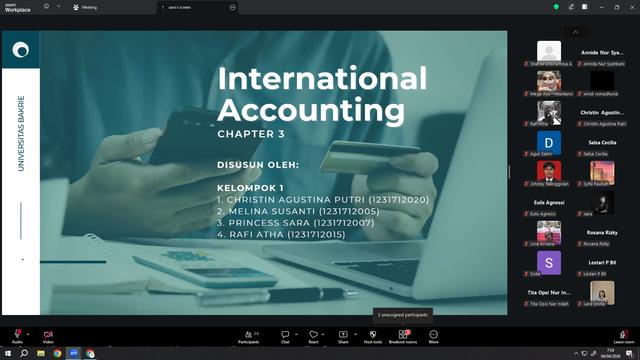Select Lara Ubvita's video thumbnail

(x=602, y=292)
